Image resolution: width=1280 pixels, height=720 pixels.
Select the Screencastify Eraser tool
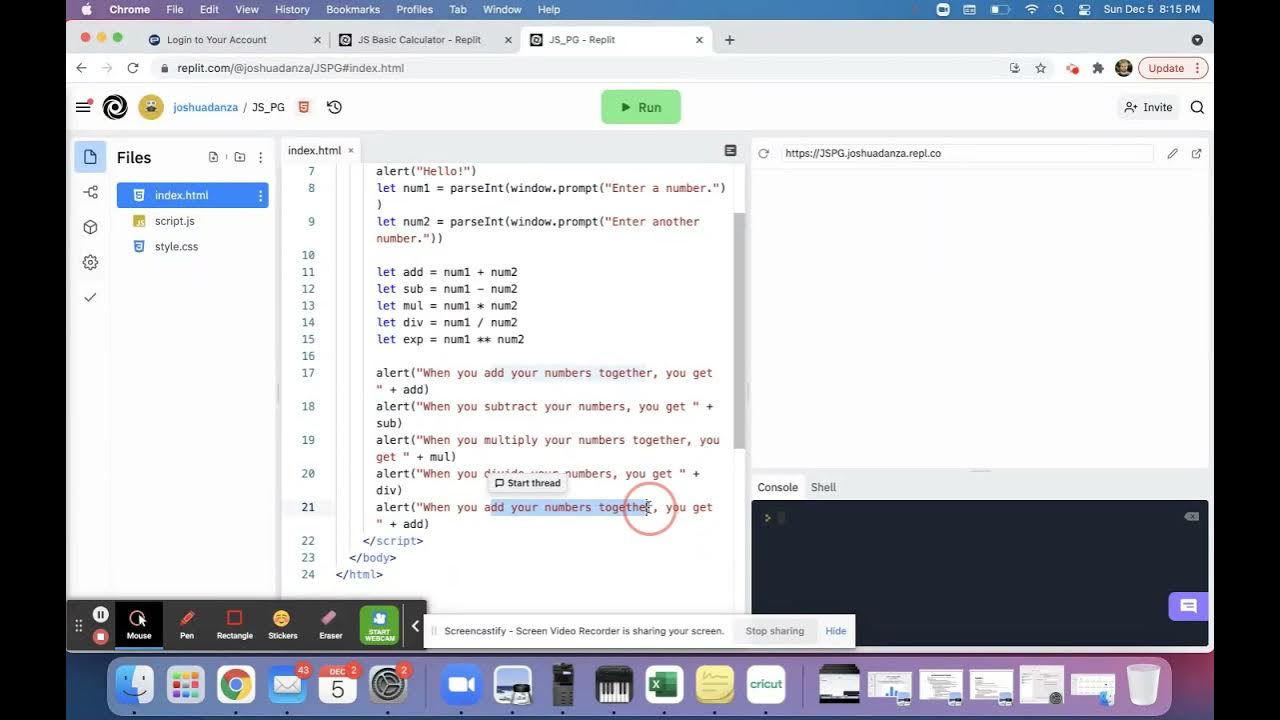click(330, 623)
